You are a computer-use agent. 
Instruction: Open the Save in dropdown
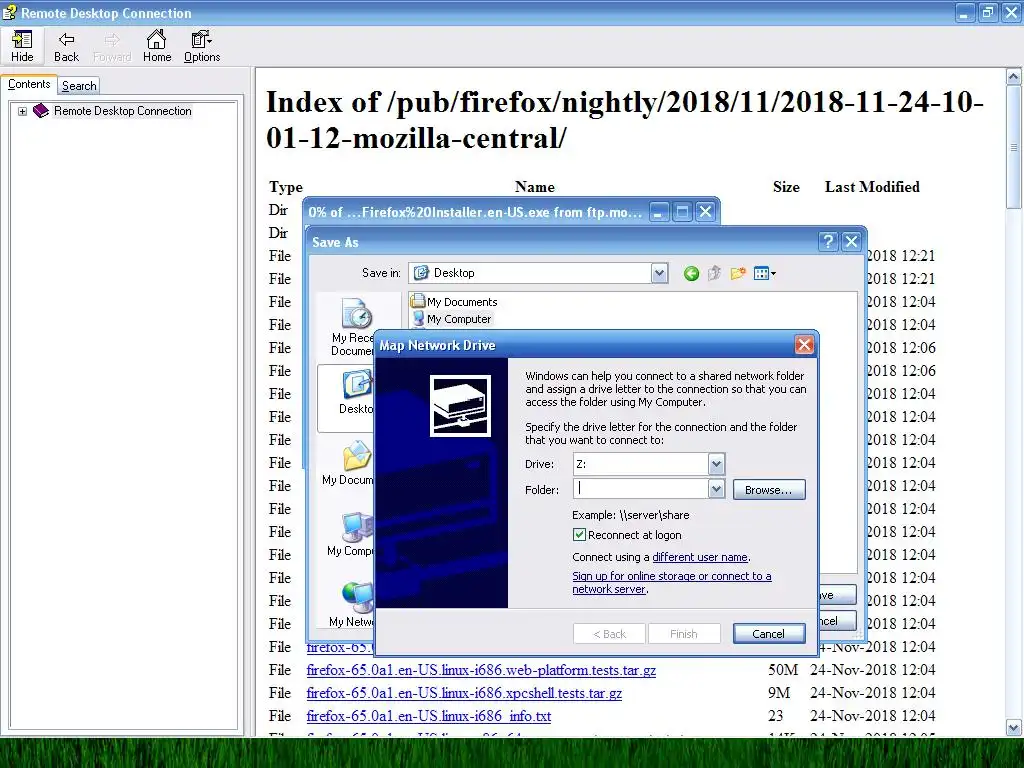660,273
